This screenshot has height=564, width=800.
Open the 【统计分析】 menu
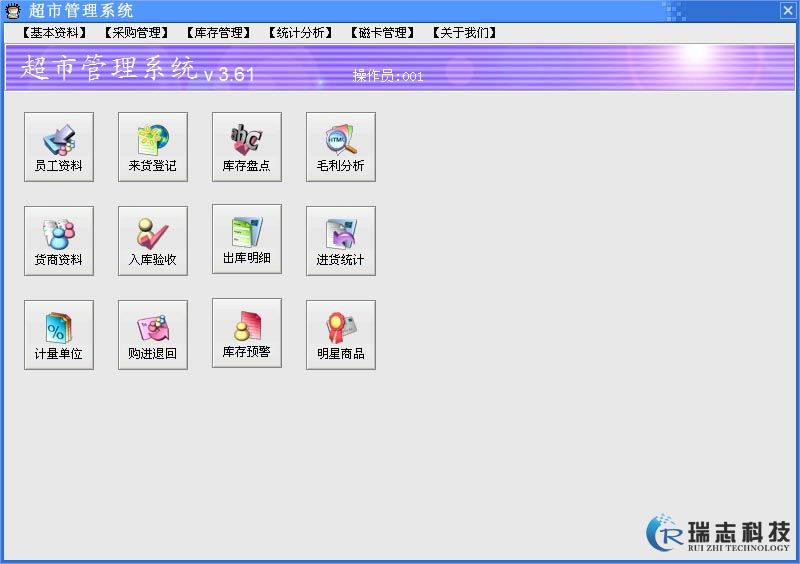pyautogui.click(x=300, y=33)
